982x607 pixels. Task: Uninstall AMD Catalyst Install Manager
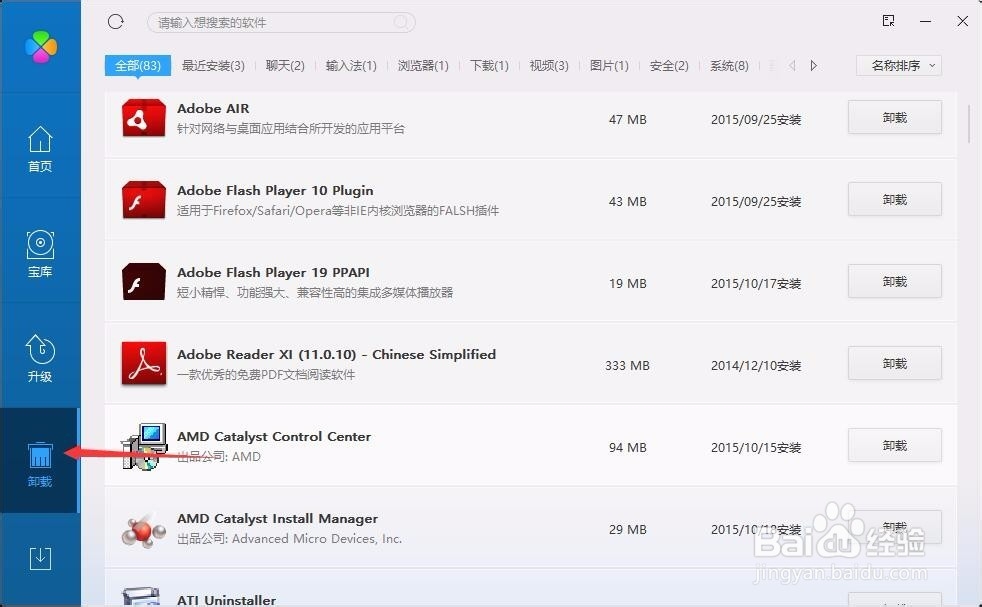(x=895, y=527)
